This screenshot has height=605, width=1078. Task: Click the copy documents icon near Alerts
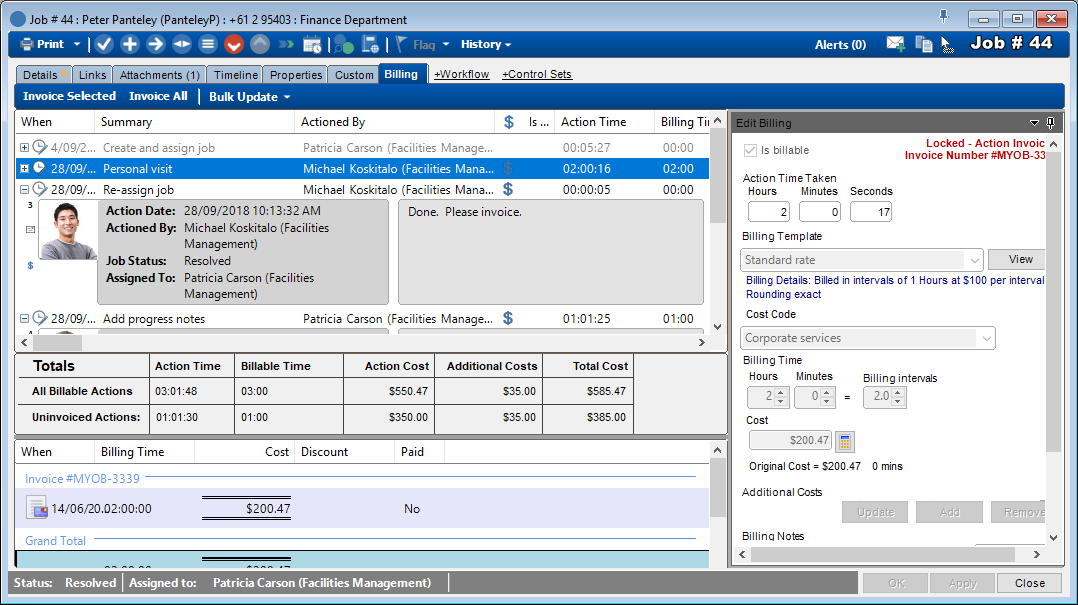coord(924,45)
